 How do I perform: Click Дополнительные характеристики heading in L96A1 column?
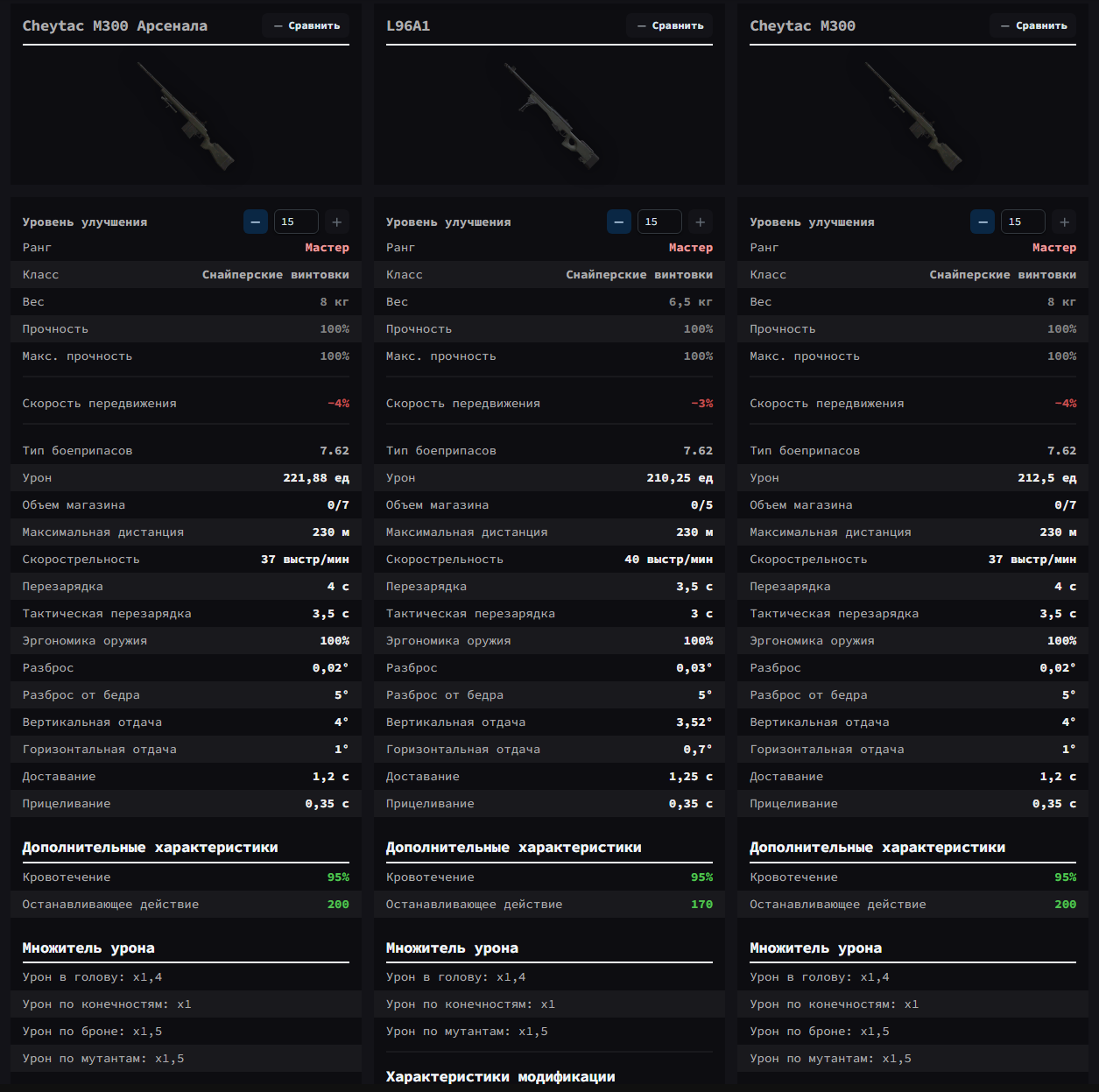coord(513,847)
